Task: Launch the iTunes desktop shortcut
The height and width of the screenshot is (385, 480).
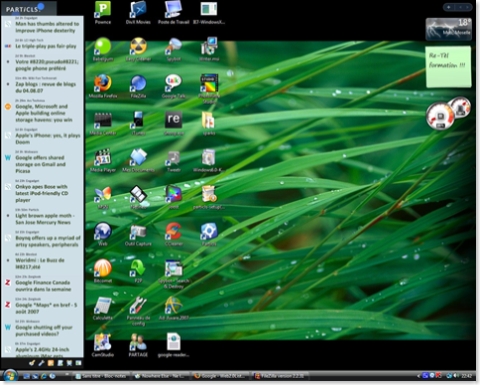Action: click(x=138, y=123)
